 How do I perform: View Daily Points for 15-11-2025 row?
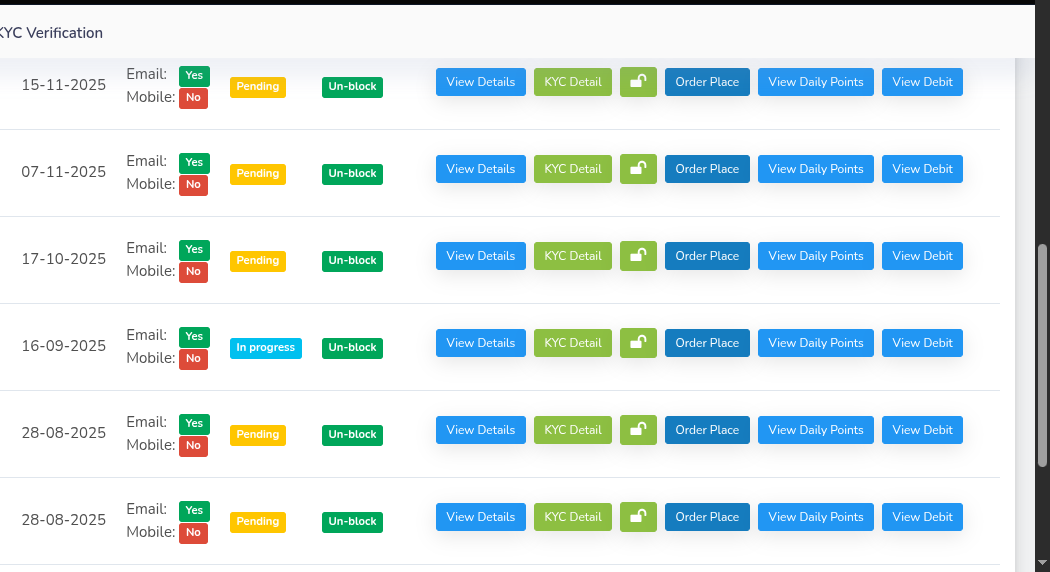pos(816,82)
